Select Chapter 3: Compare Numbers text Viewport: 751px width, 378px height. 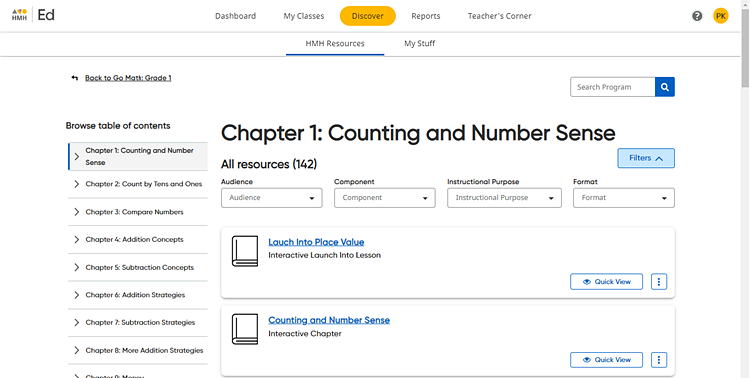(135, 212)
